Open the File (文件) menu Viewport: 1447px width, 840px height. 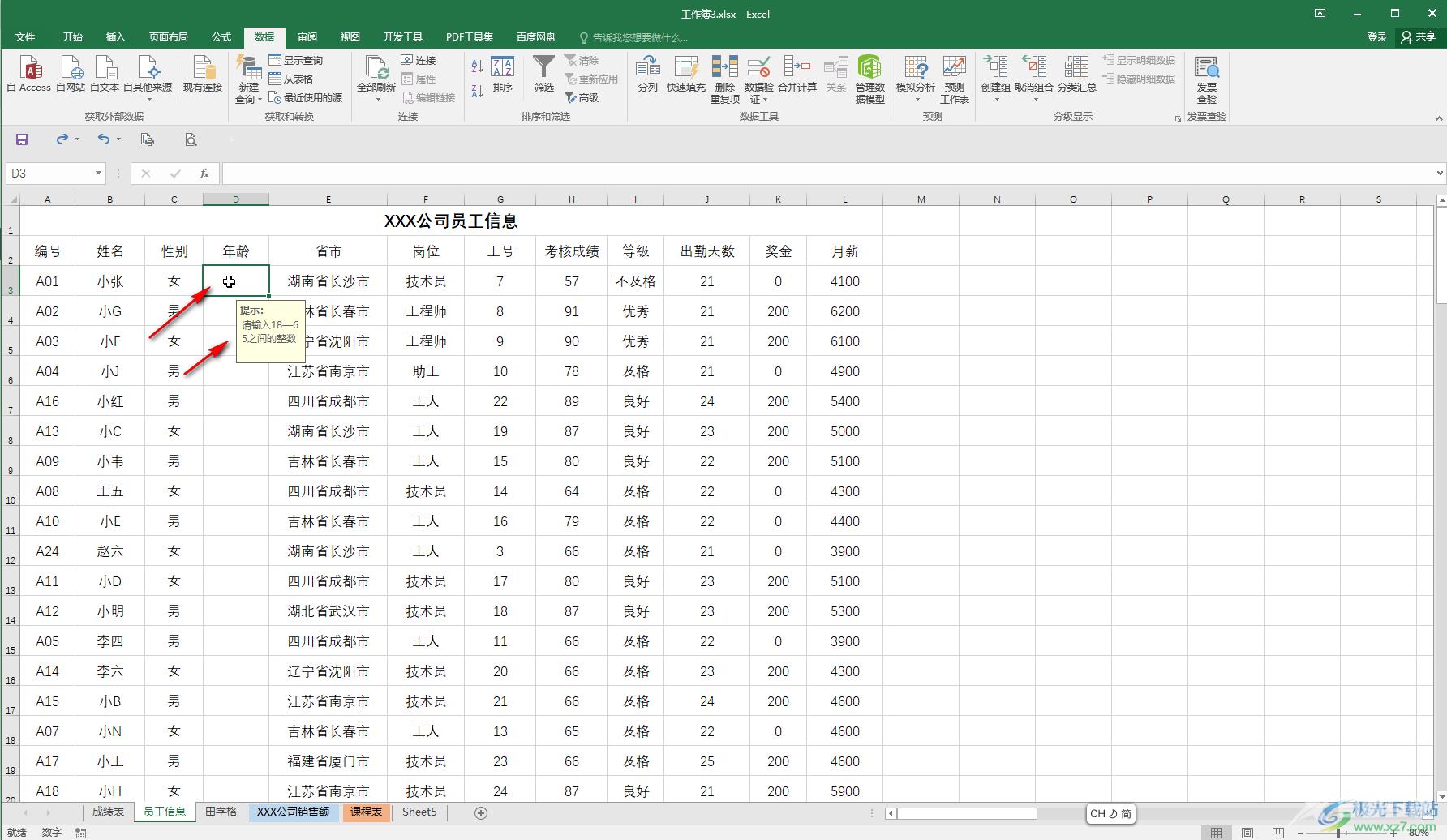pyautogui.click(x=25, y=37)
